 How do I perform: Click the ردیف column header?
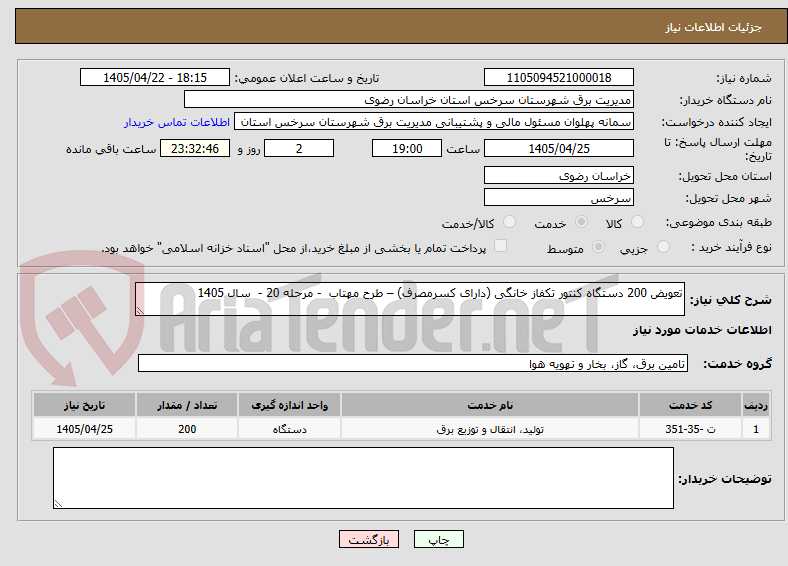[756, 405]
